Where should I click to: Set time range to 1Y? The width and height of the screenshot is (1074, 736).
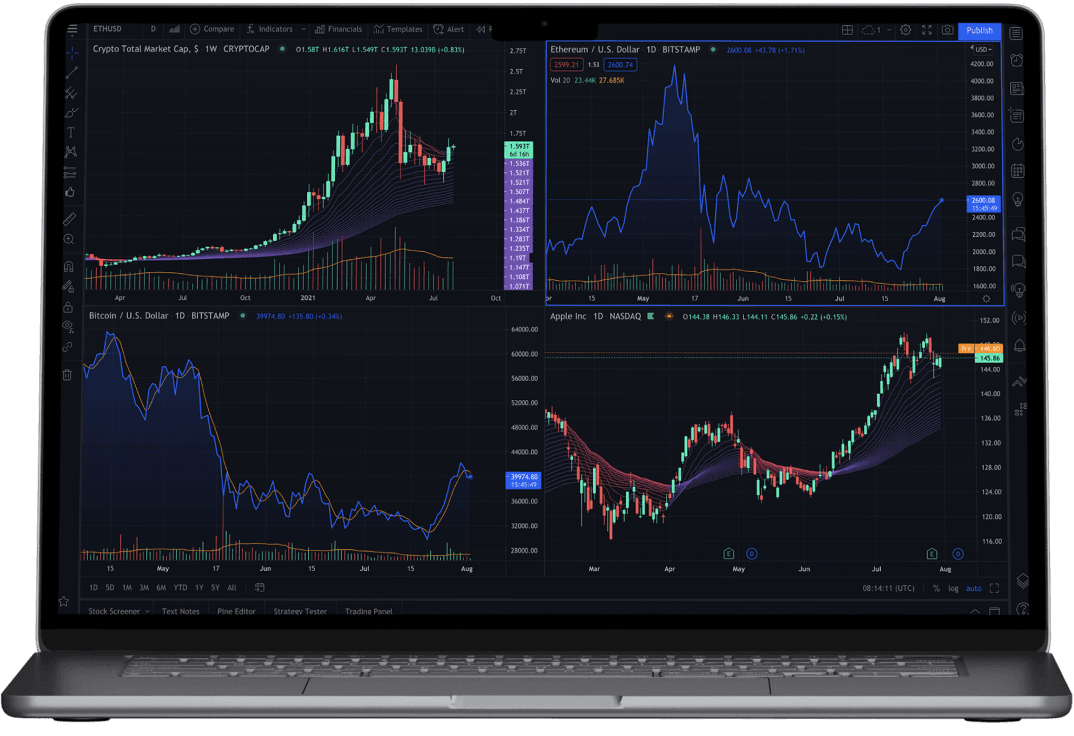[199, 587]
